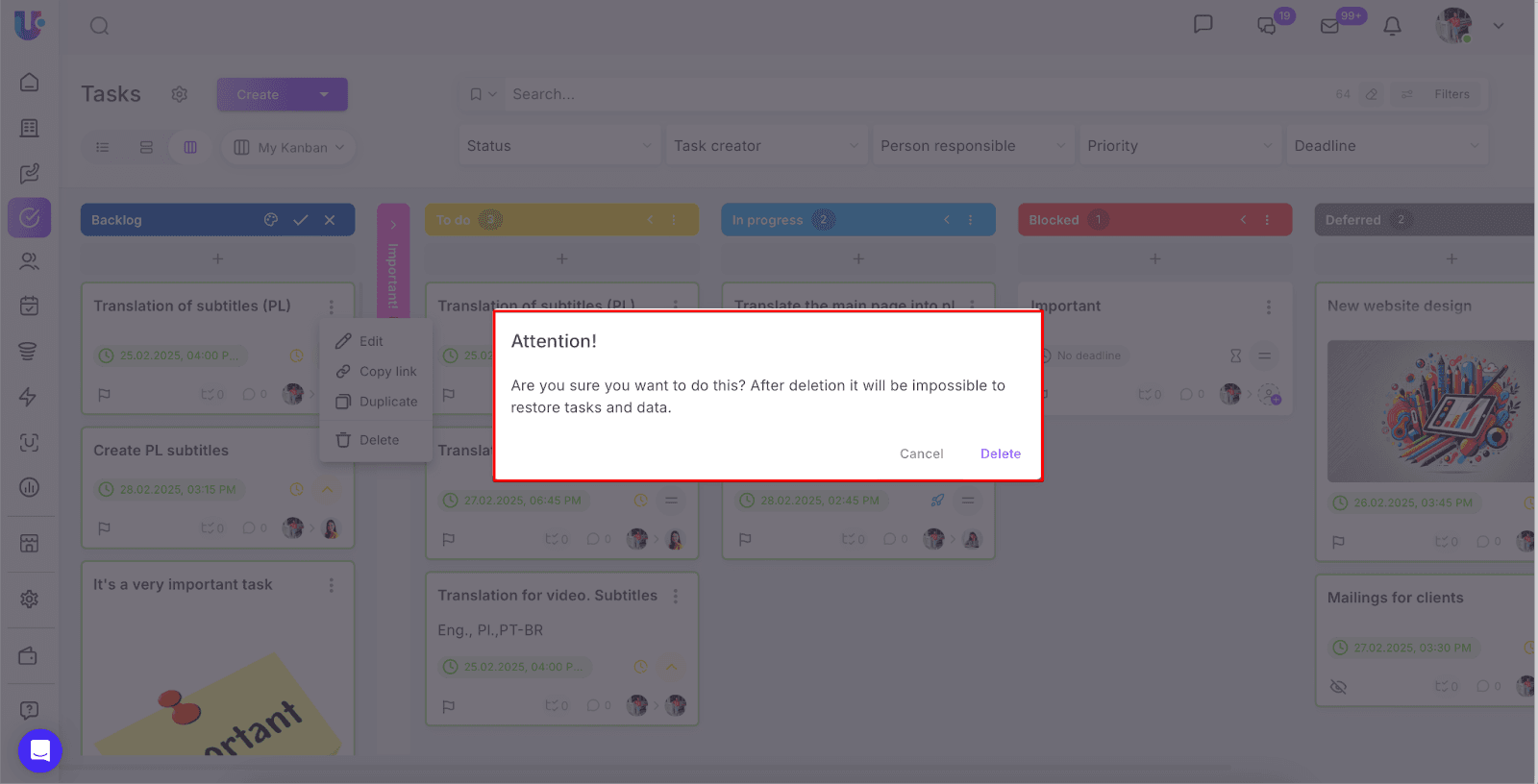This screenshot has width=1538, height=784.
Task: Confirm Backlog column edit with checkmark
Action: point(301,220)
